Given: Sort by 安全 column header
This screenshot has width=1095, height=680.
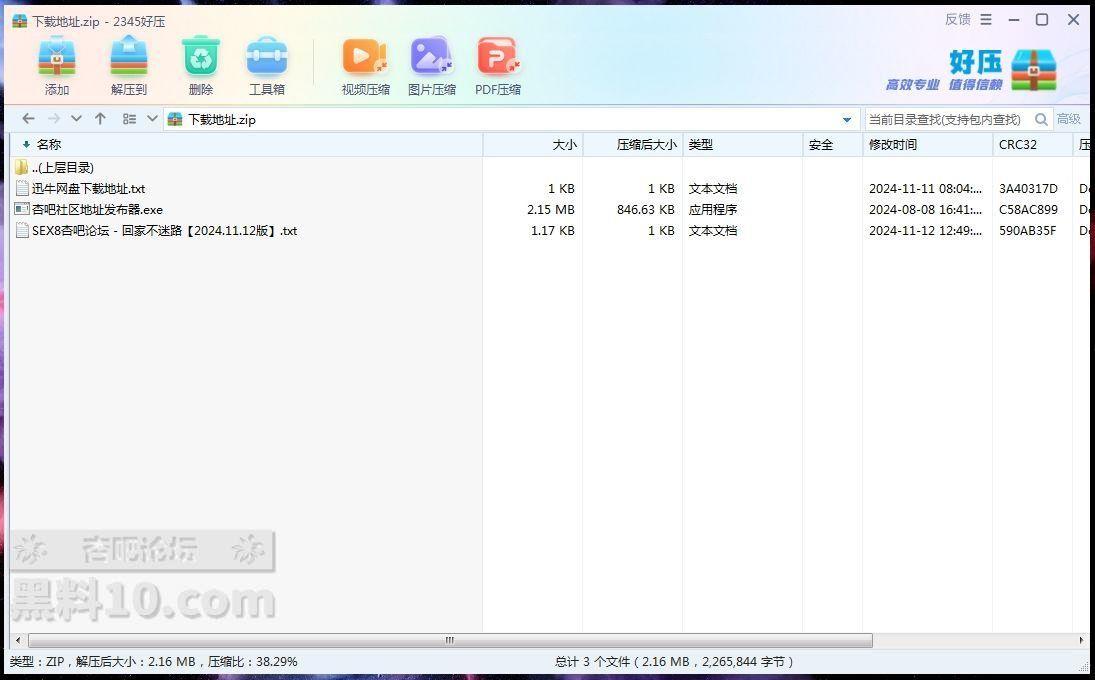Looking at the screenshot, I should coord(833,145).
